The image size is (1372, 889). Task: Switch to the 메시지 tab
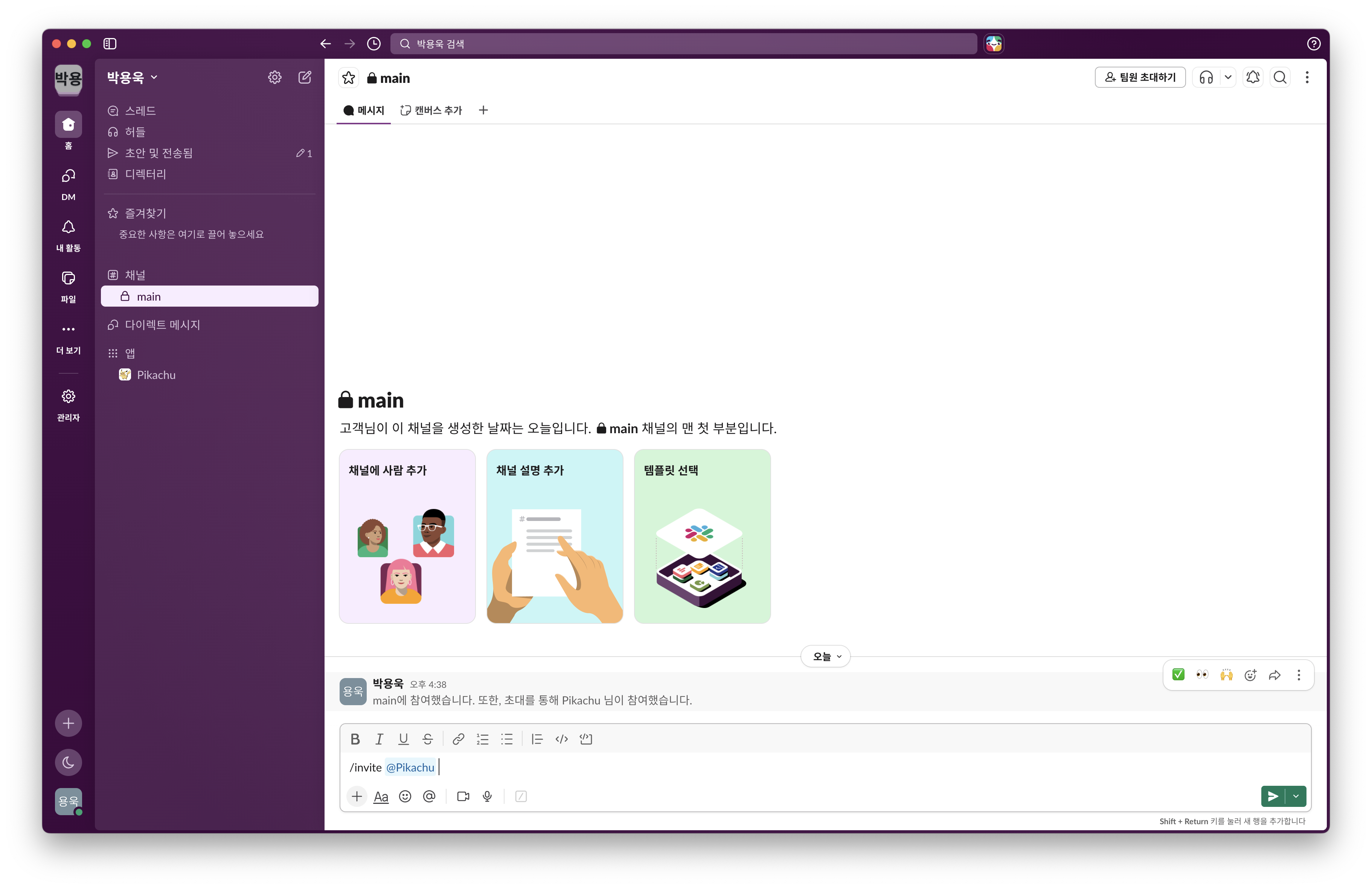pyautogui.click(x=364, y=110)
